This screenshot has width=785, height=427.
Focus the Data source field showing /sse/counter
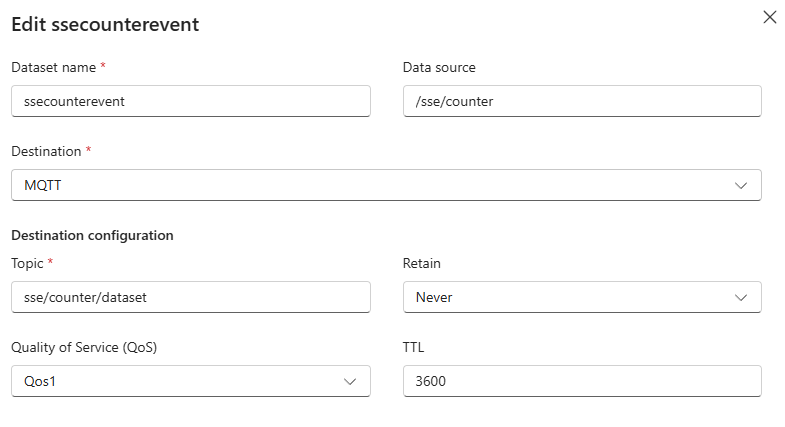pyautogui.click(x=582, y=101)
